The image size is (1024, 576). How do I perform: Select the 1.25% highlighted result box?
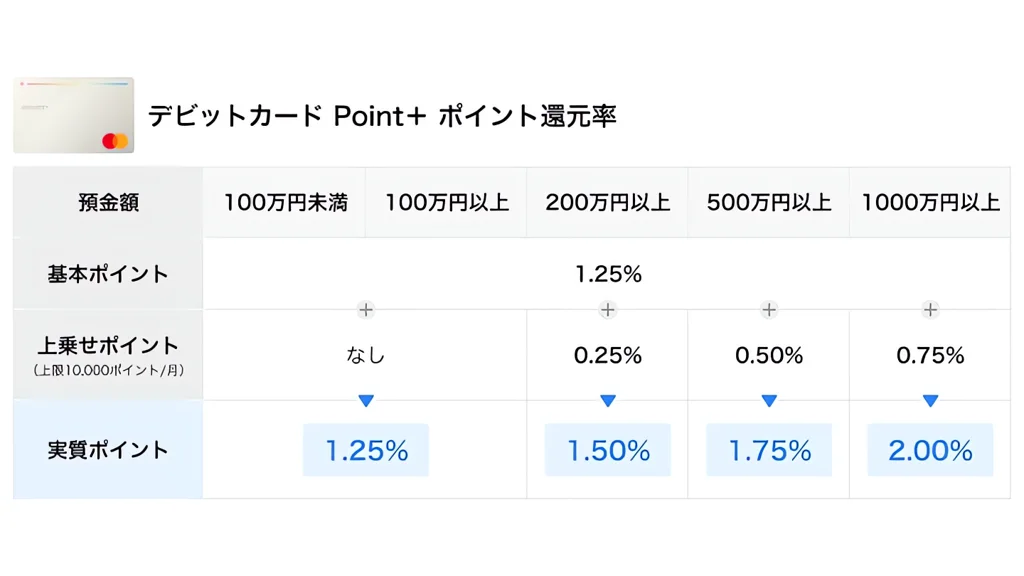pos(366,450)
